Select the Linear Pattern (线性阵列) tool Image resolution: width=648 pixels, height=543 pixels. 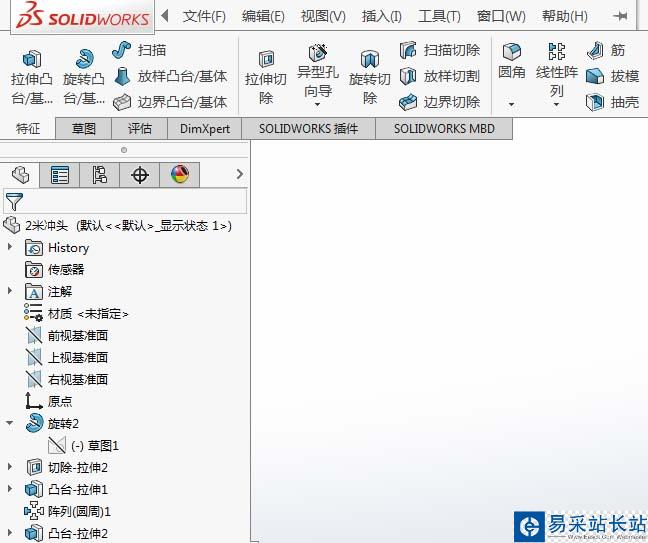pyautogui.click(x=557, y=69)
